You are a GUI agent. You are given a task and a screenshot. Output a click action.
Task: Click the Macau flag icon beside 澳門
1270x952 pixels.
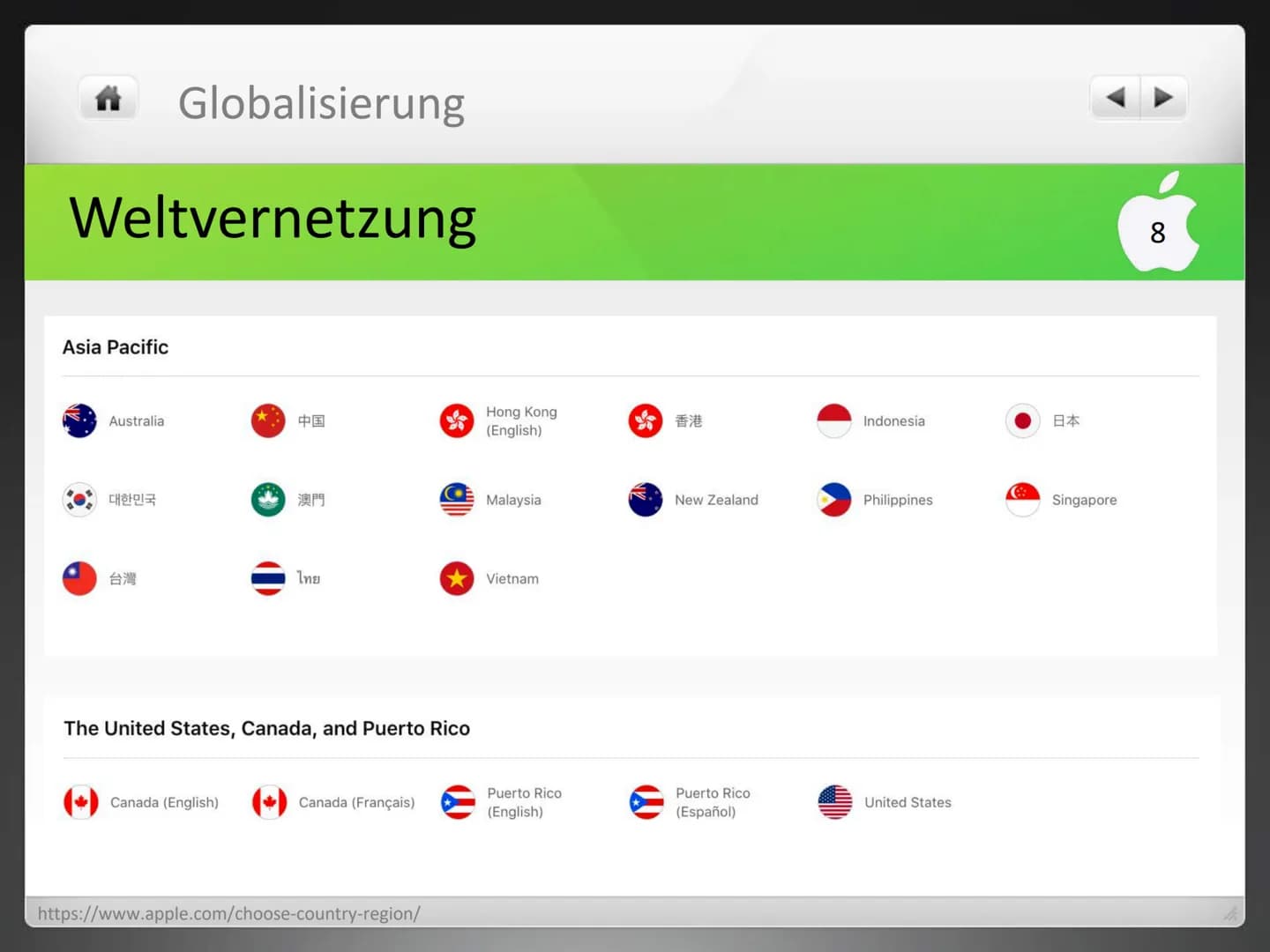pyautogui.click(x=268, y=500)
